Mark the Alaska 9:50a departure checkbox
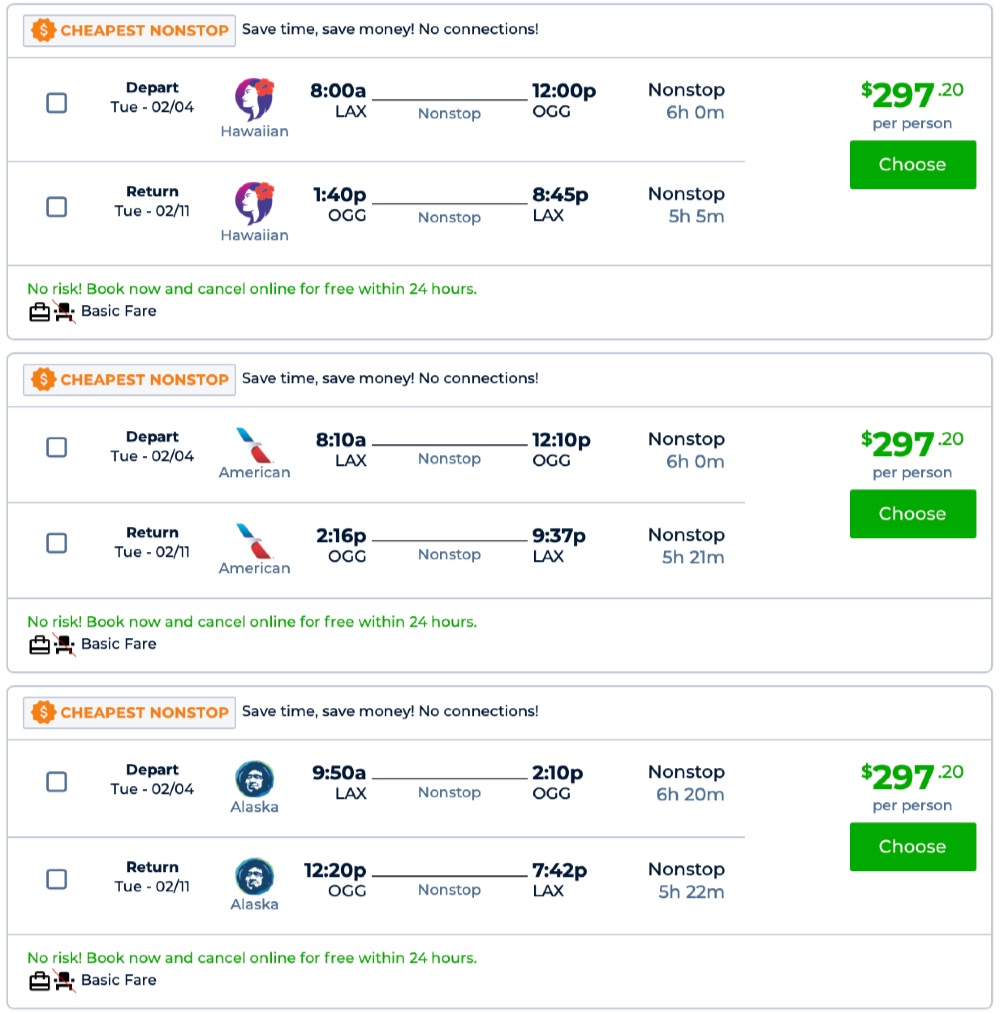The width and height of the screenshot is (1000, 1014). pyautogui.click(x=57, y=781)
